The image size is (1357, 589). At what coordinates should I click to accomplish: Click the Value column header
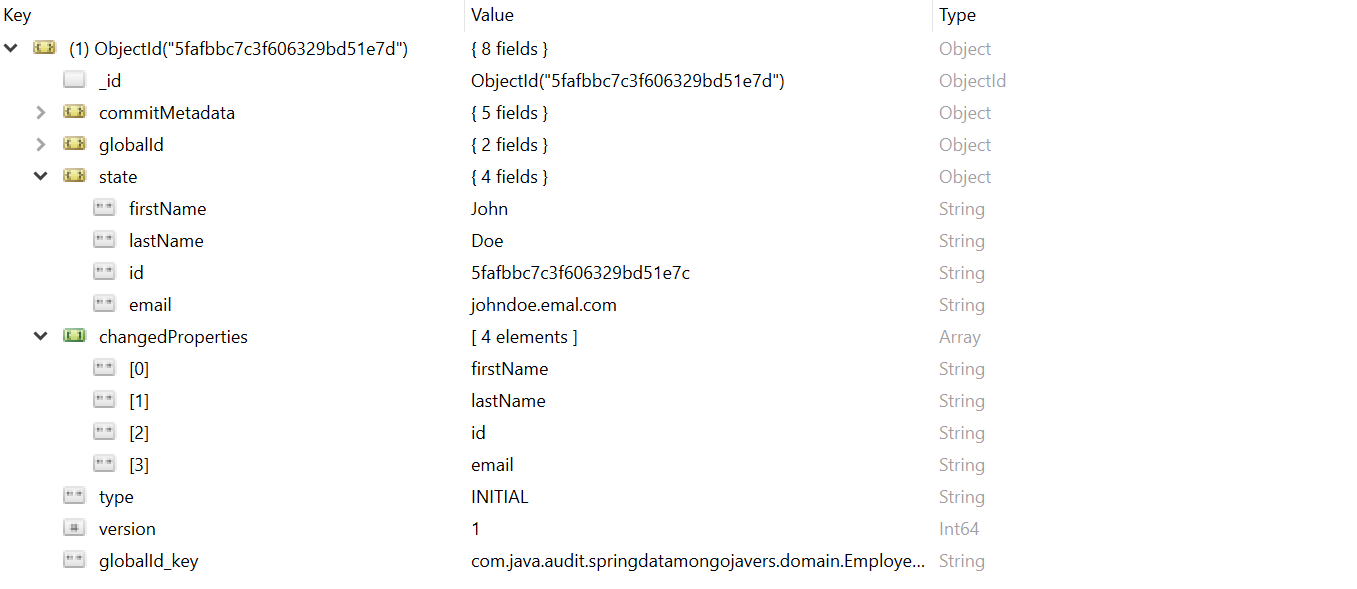pyautogui.click(x=492, y=15)
